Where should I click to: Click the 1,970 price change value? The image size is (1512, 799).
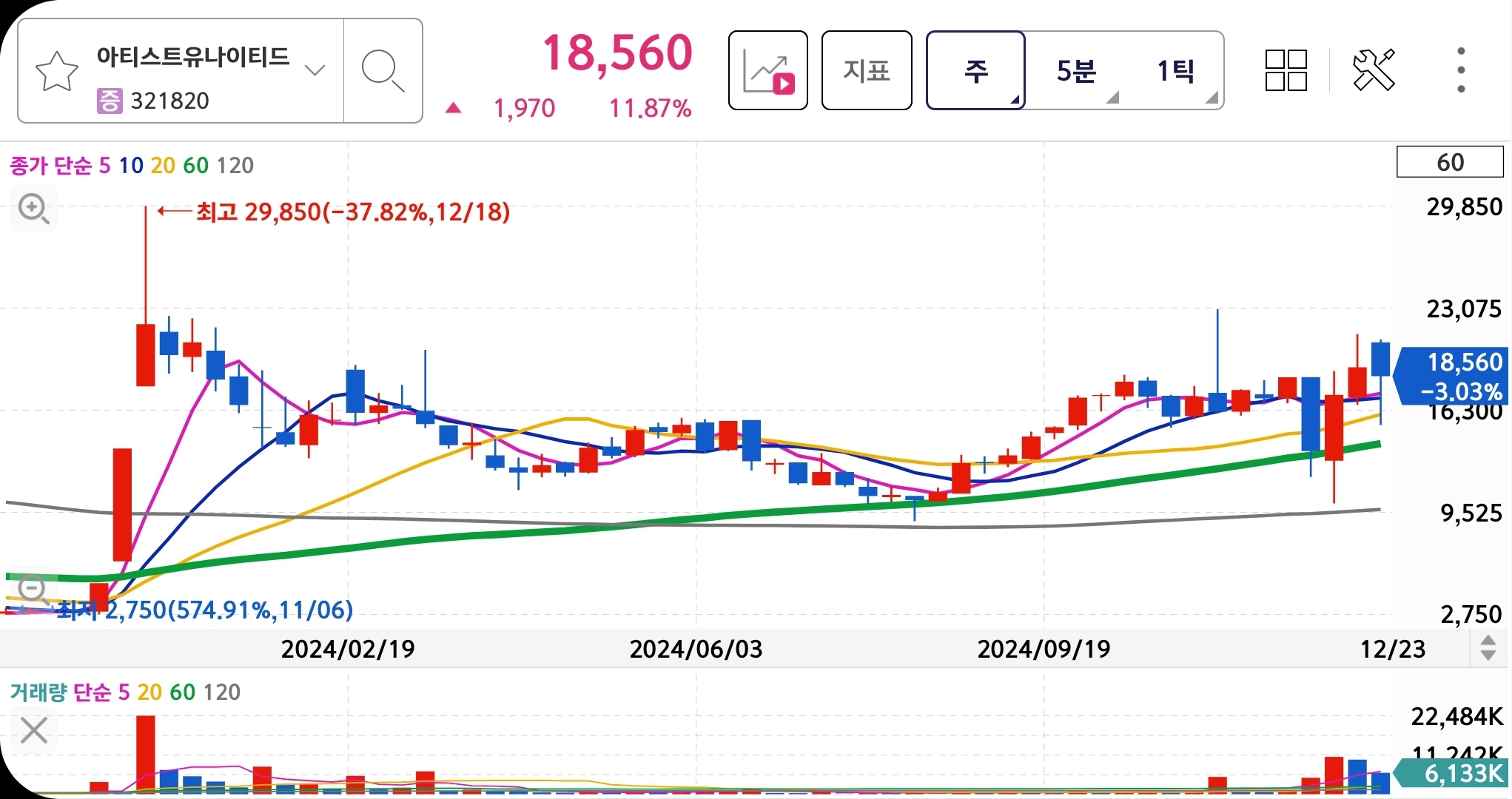(x=524, y=108)
